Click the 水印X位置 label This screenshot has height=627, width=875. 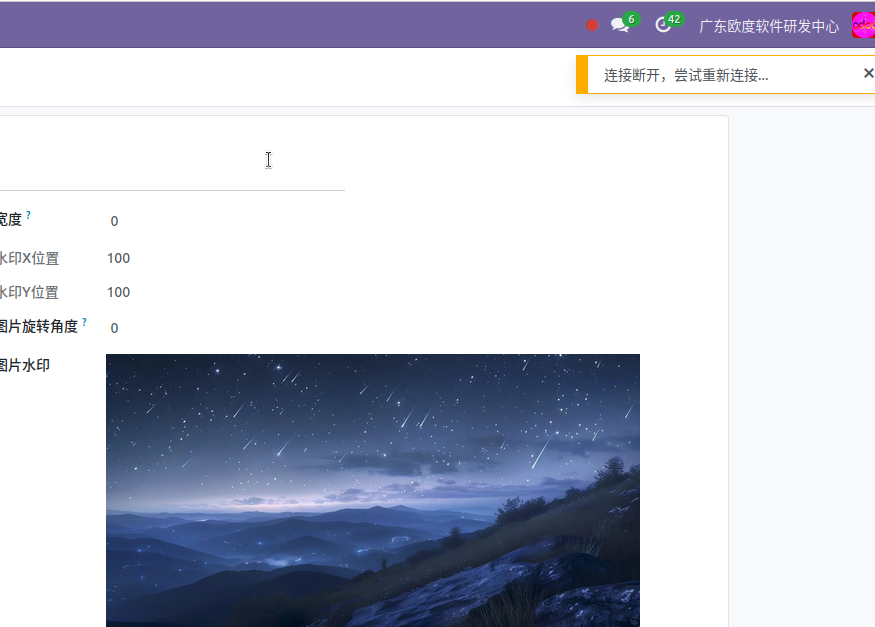click(29, 259)
